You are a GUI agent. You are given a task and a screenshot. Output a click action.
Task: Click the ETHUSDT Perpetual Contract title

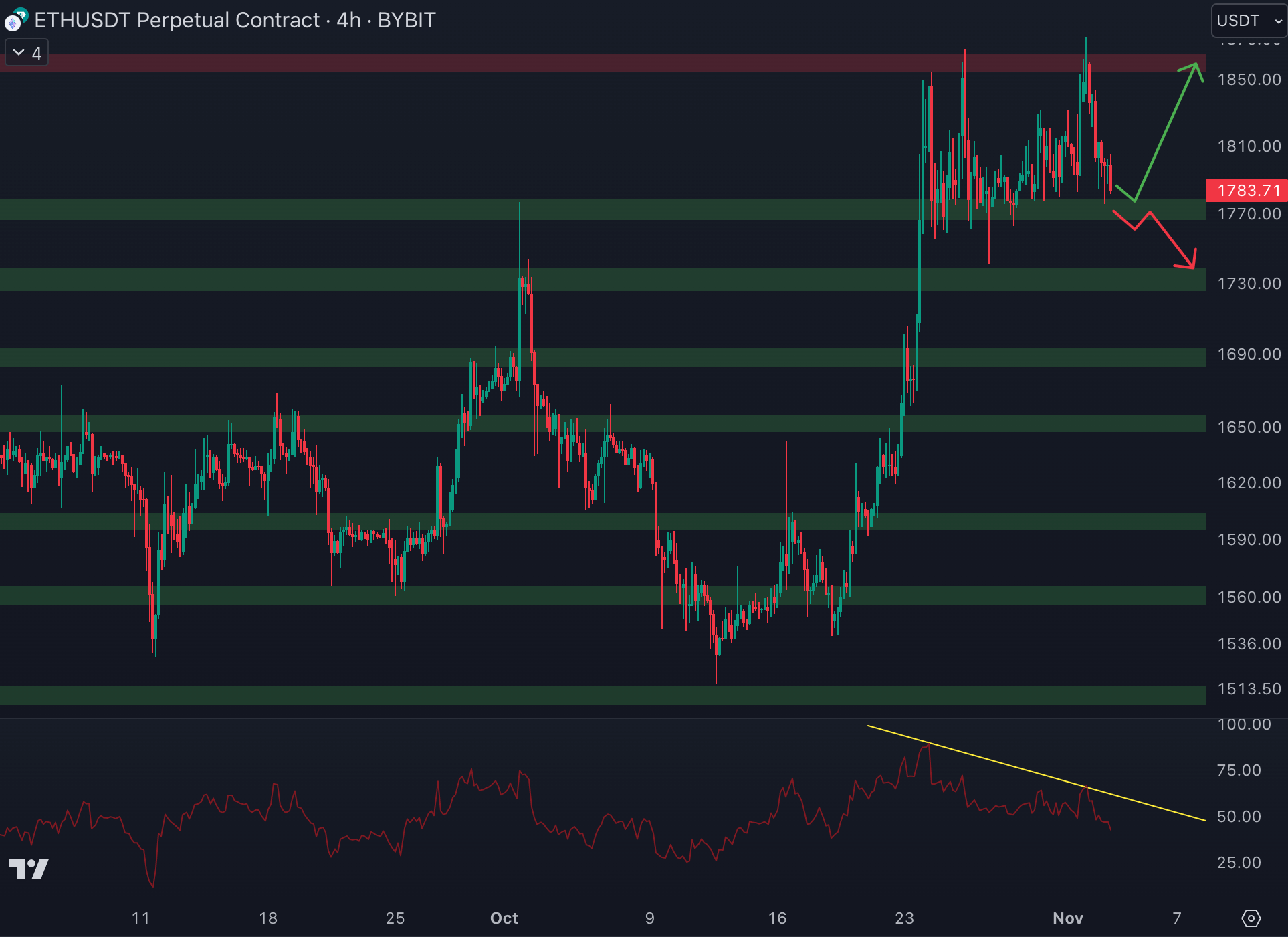click(177, 20)
